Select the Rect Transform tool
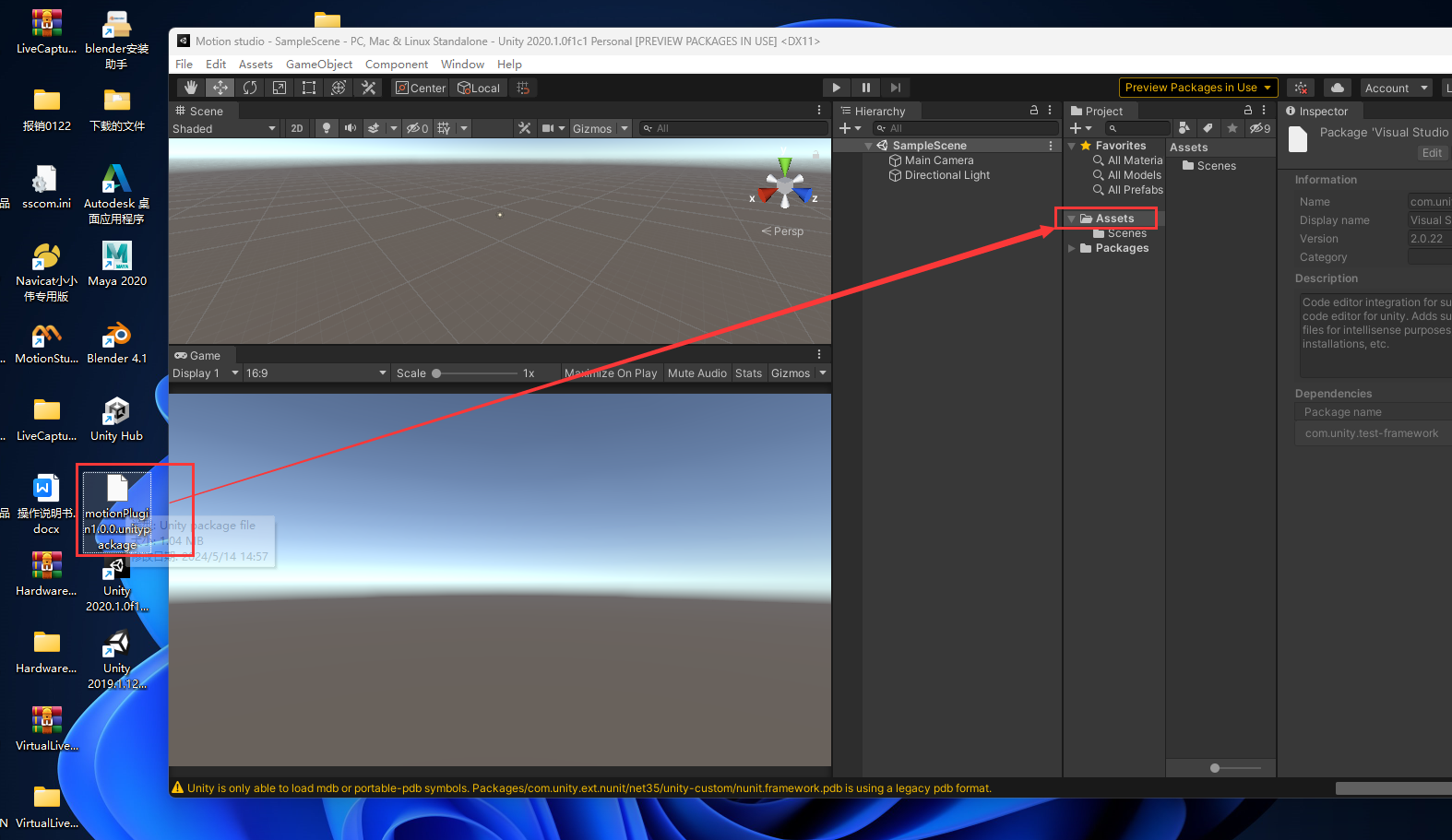Viewport: 1452px width, 840px height. [x=309, y=88]
